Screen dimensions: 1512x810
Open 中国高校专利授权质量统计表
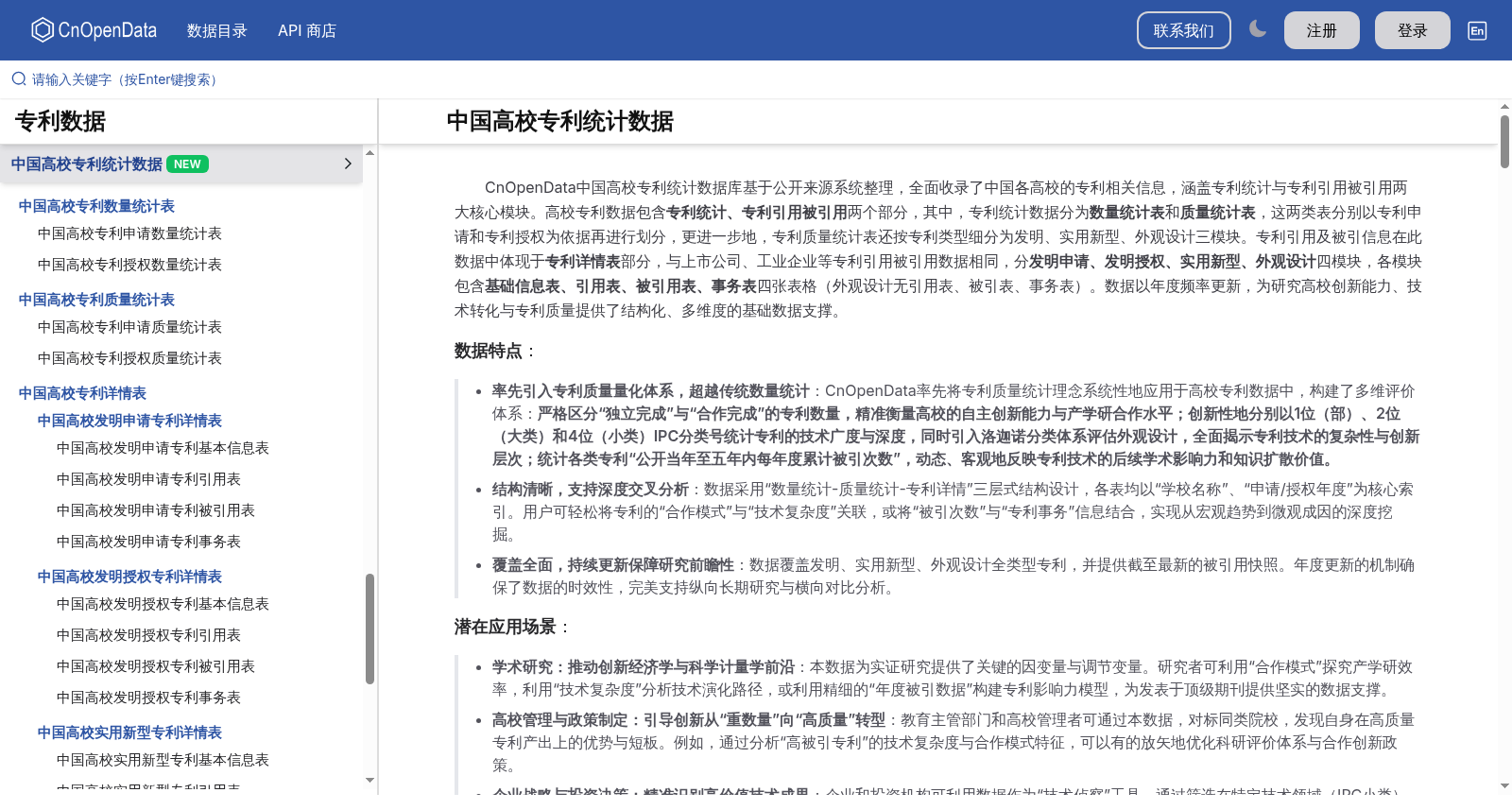pyautogui.click(x=129, y=358)
